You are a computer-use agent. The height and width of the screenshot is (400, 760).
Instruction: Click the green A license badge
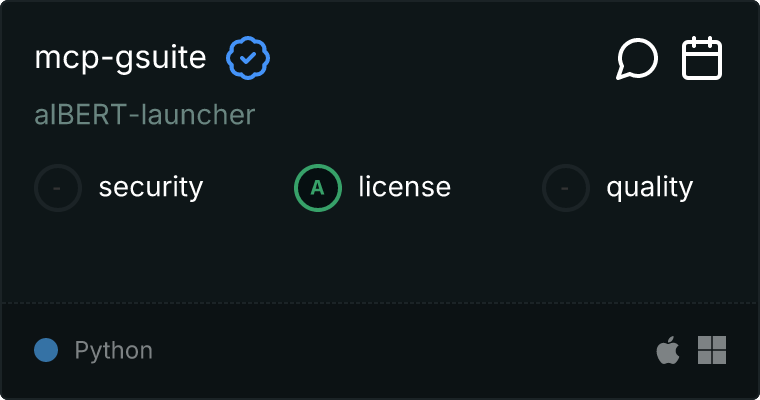point(318,187)
